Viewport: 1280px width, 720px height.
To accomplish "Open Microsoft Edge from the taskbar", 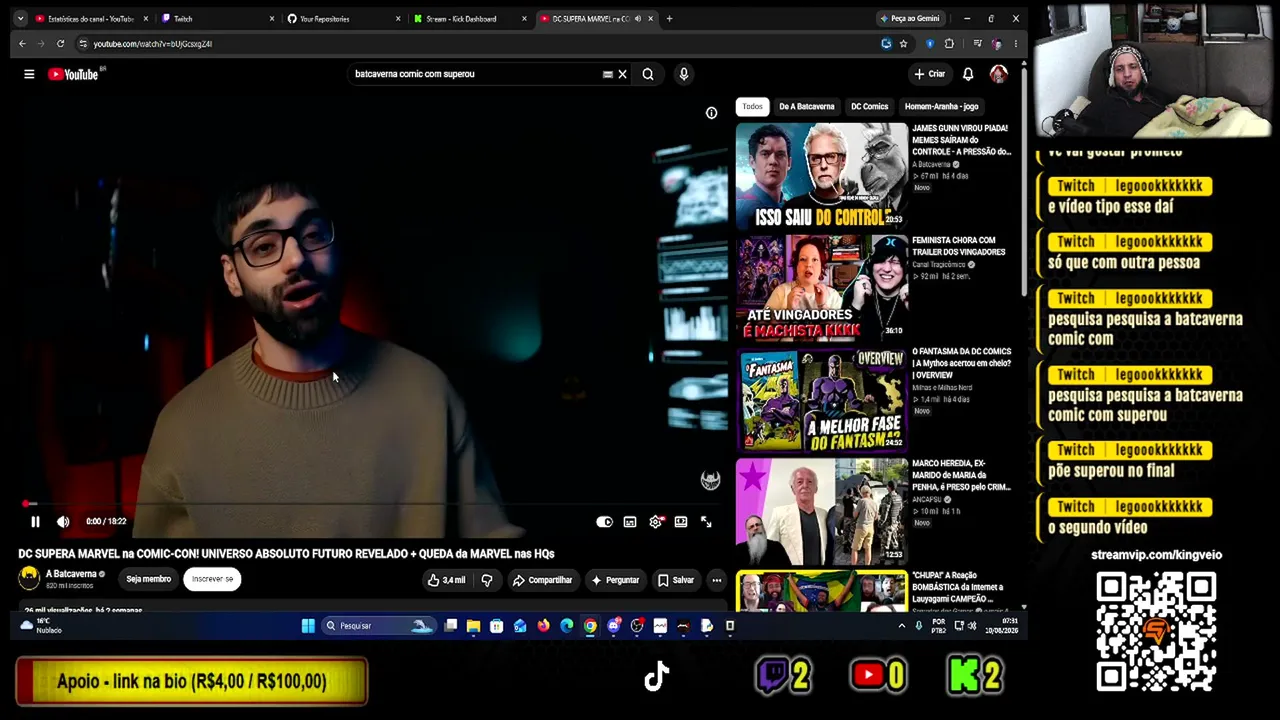I will [x=567, y=626].
